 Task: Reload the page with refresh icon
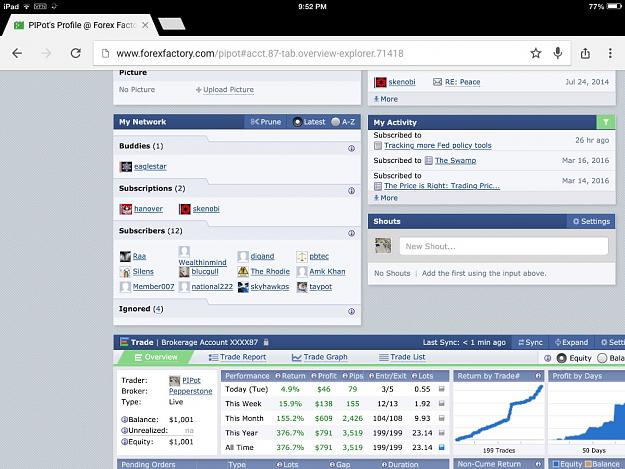pyautogui.click(x=76, y=53)
